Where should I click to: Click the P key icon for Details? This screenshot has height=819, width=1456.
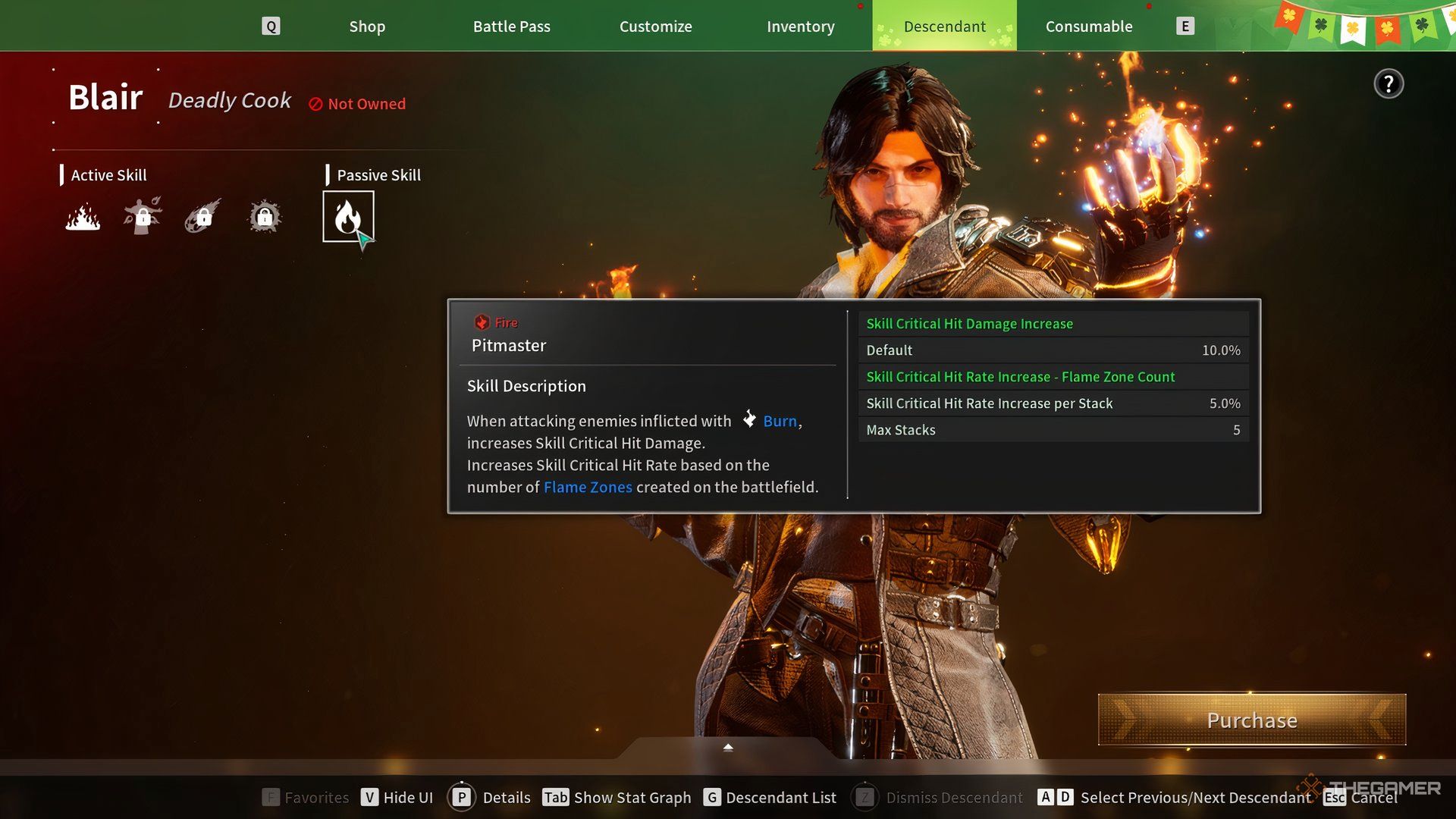461,797
